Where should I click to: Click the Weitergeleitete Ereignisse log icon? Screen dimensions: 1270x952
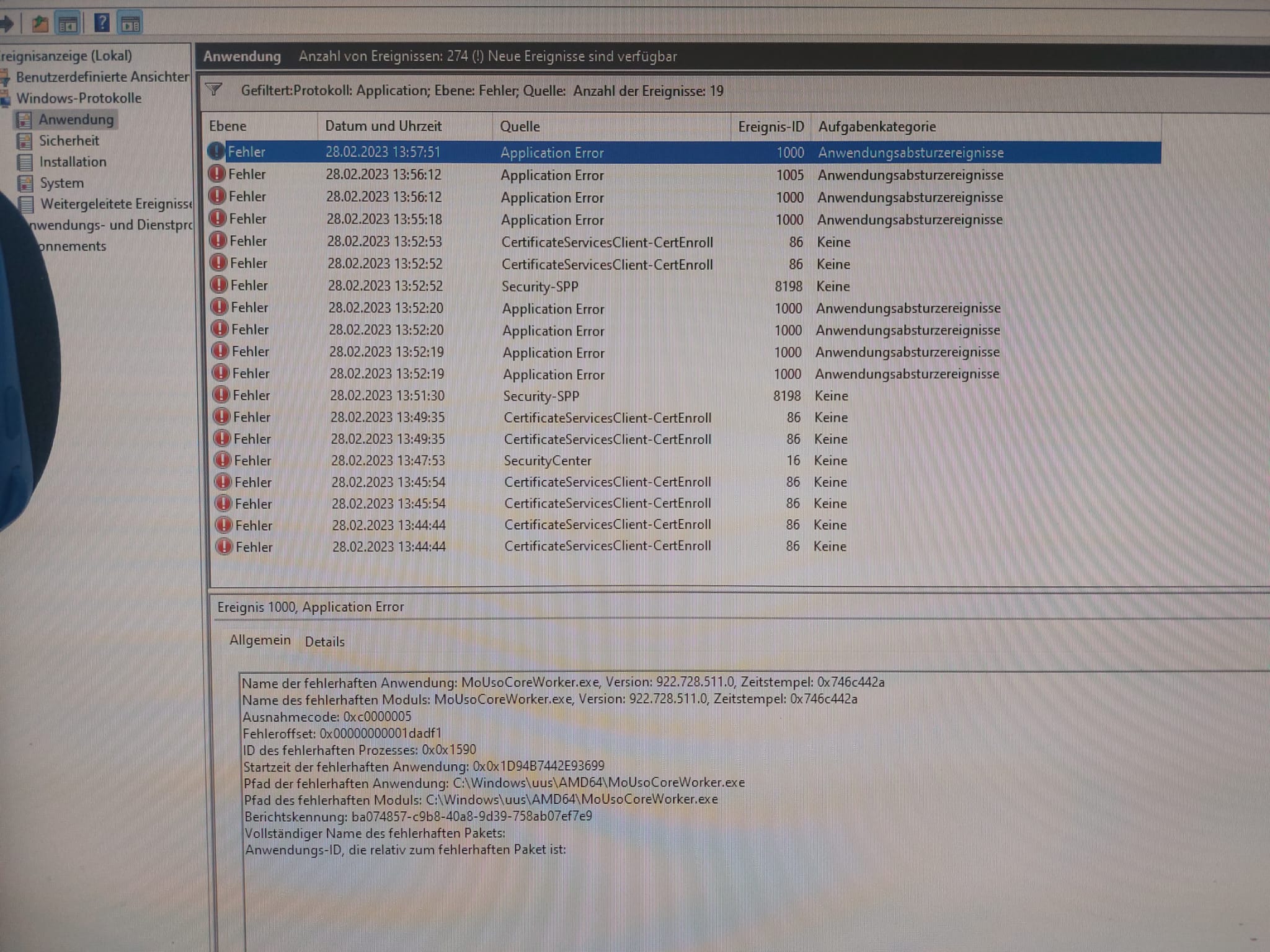26,204
